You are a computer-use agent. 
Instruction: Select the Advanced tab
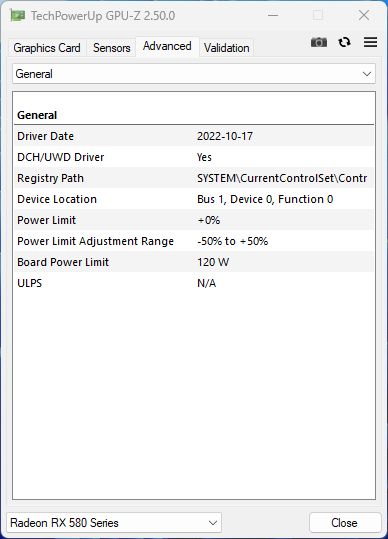pyautogui.click(x=167, y=46)
